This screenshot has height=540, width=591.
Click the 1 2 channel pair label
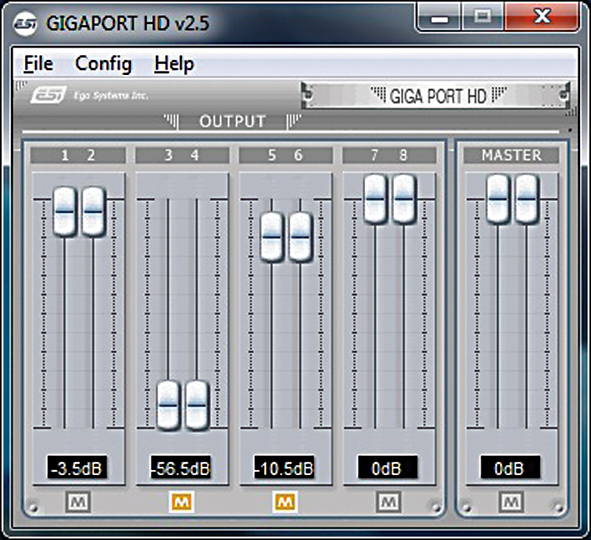pos(78,155)
